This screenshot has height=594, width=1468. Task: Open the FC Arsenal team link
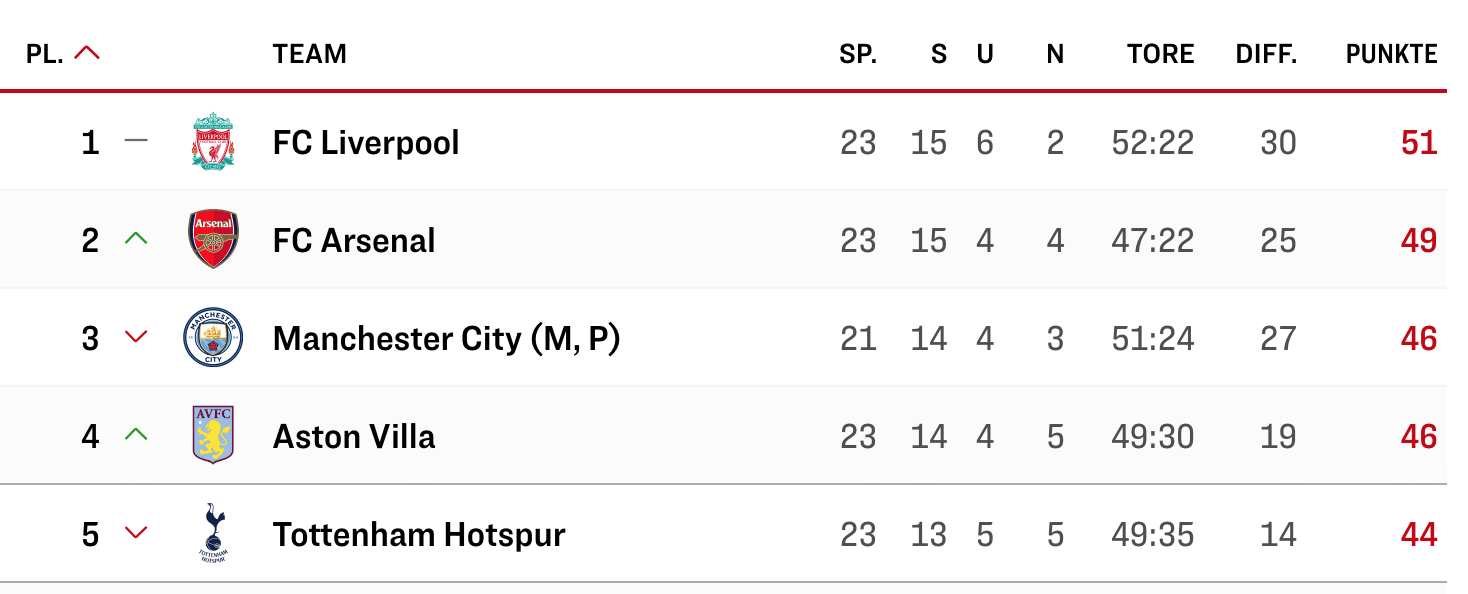[354, 241]
